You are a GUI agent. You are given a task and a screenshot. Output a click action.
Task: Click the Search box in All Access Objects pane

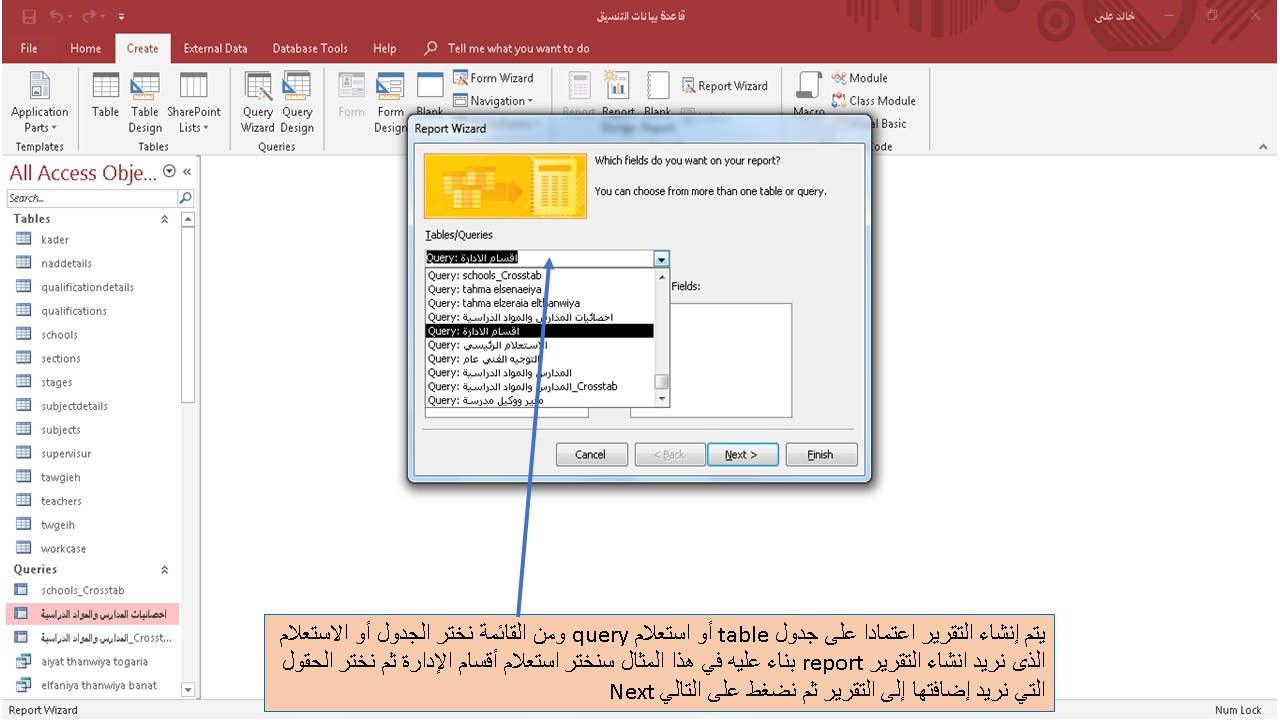(90, 197)
